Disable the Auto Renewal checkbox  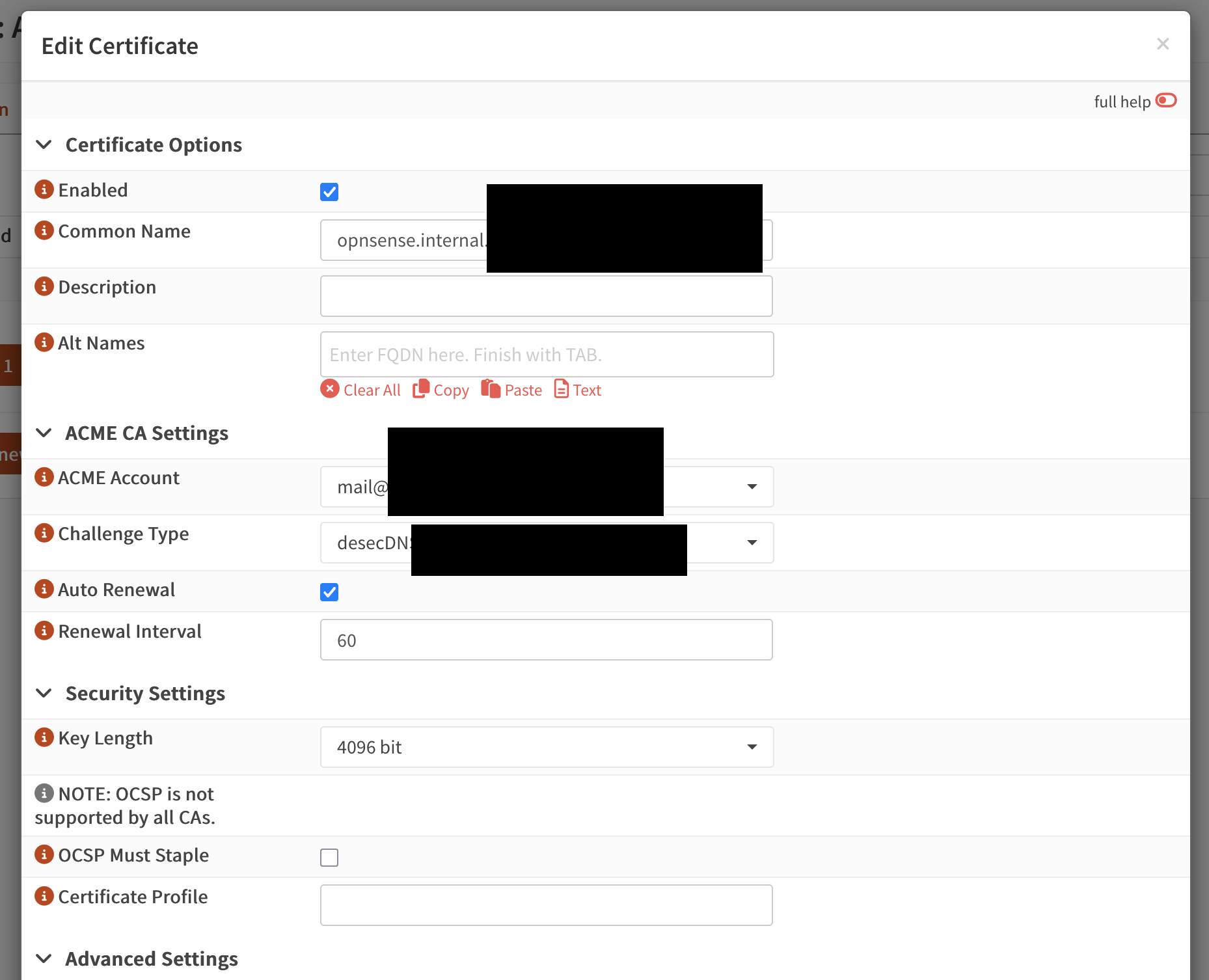tap(329, 592)
